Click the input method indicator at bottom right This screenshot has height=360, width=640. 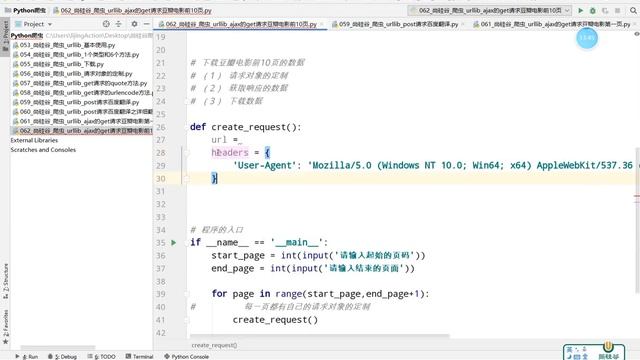[x=594, y=352]
